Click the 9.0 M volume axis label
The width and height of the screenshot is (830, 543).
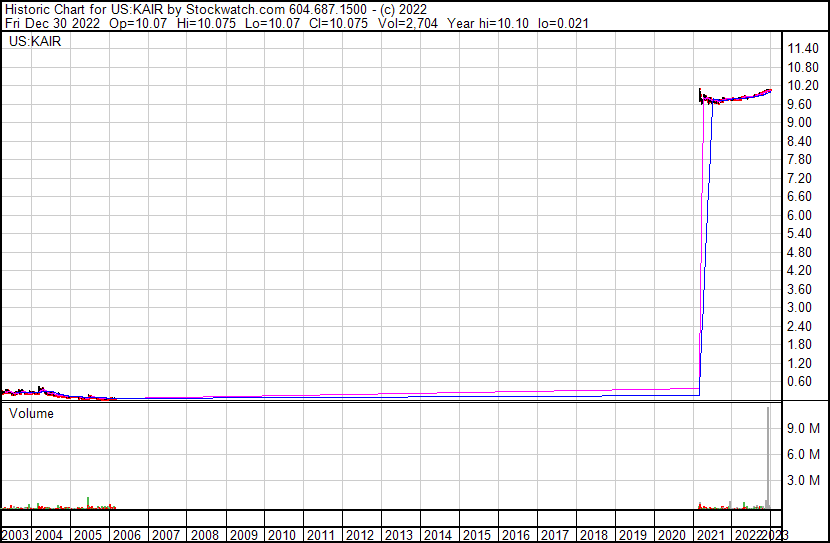[x=803, y=428]
